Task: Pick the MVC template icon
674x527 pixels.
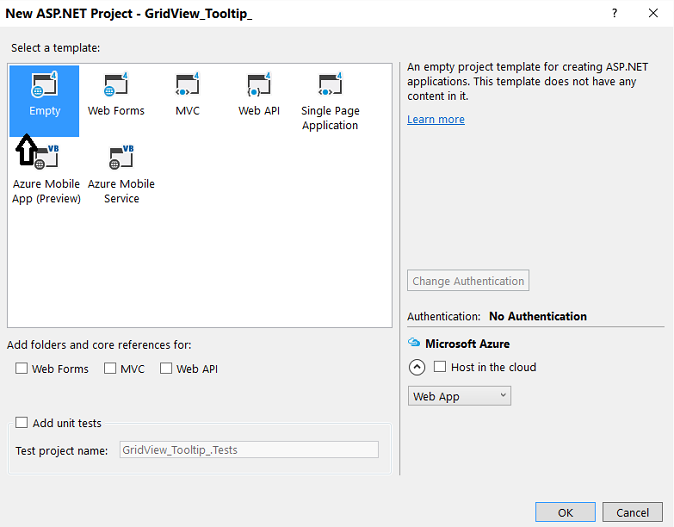Action: coord(187,85)
